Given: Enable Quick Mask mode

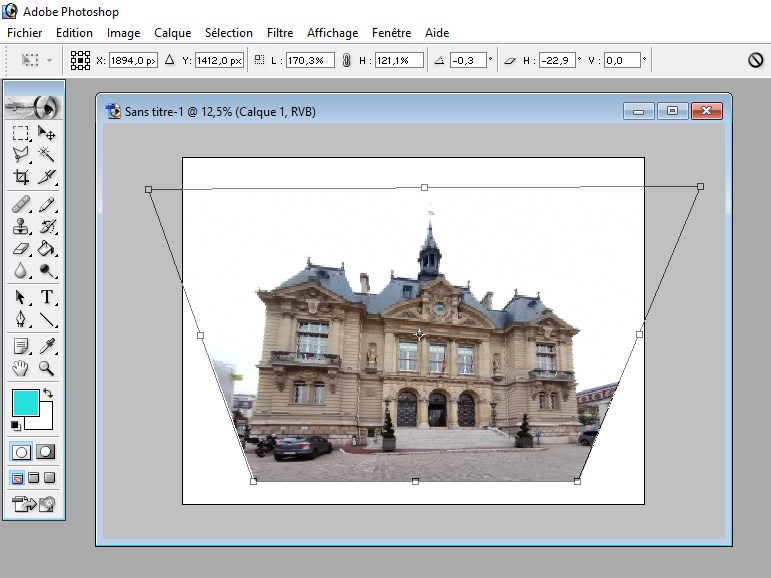Looking at the screenshot, I should (x=45, y=452).
